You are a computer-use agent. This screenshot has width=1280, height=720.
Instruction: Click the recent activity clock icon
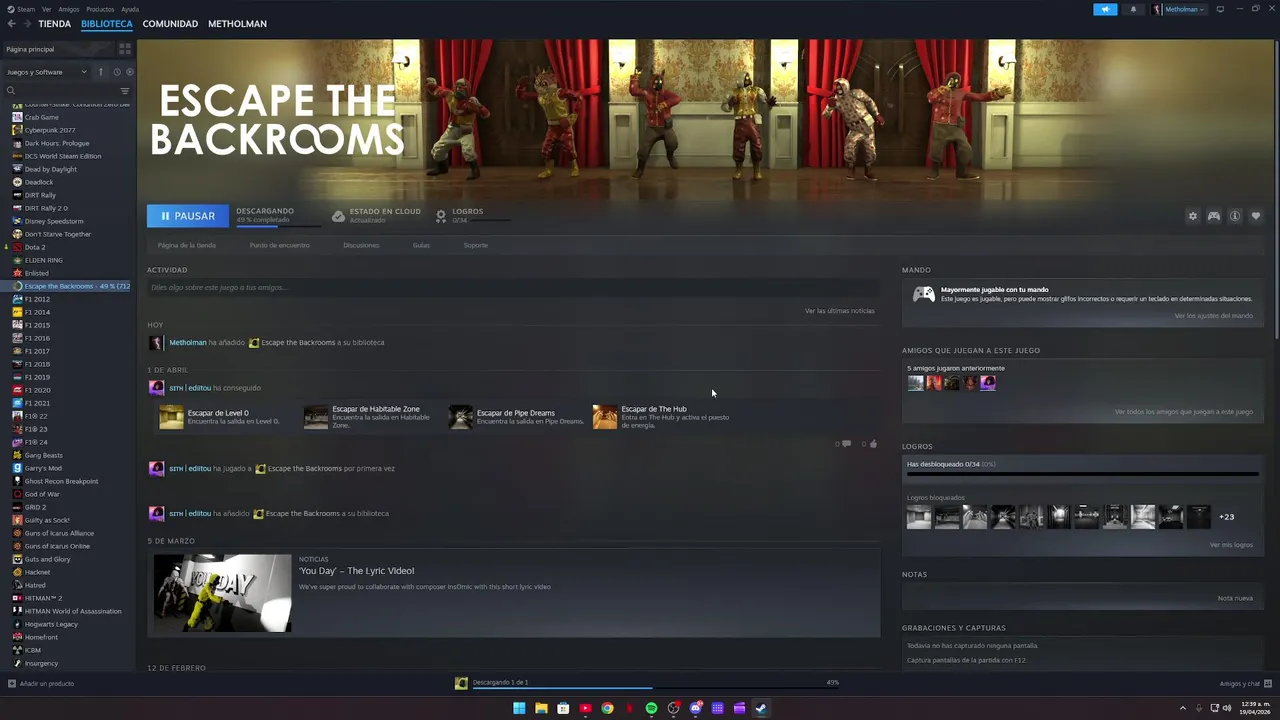click(x=116, y=72)
